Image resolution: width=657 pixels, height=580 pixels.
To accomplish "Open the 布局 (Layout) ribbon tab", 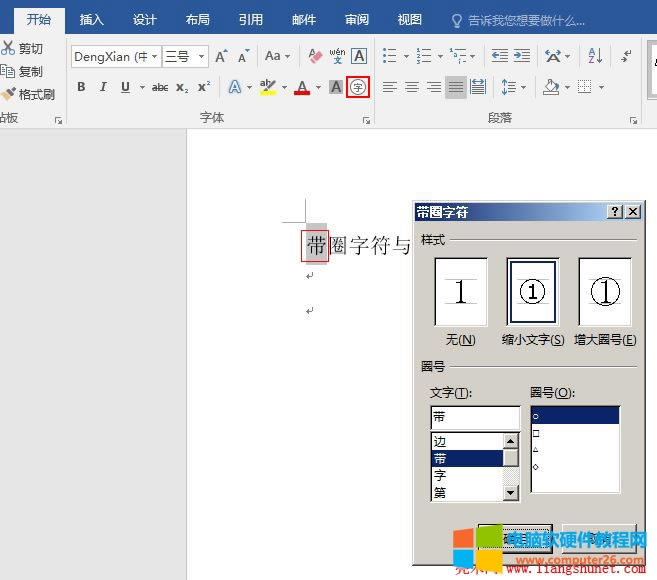I will click(x=198, y=20).
